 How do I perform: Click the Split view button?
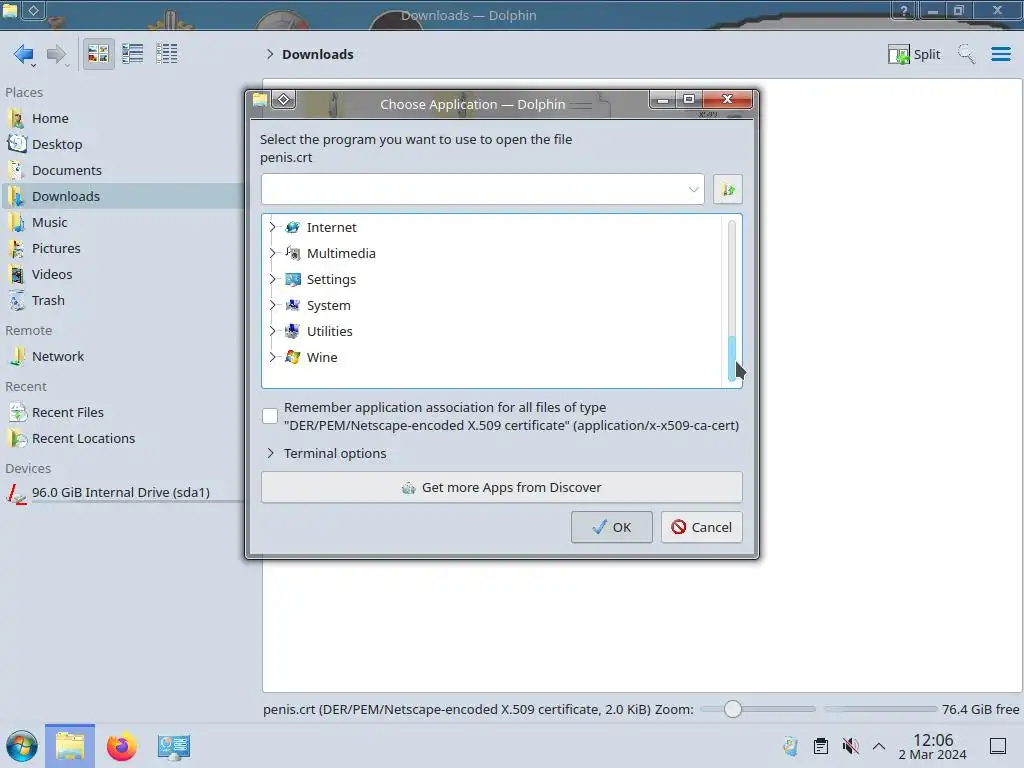point(914,54)
